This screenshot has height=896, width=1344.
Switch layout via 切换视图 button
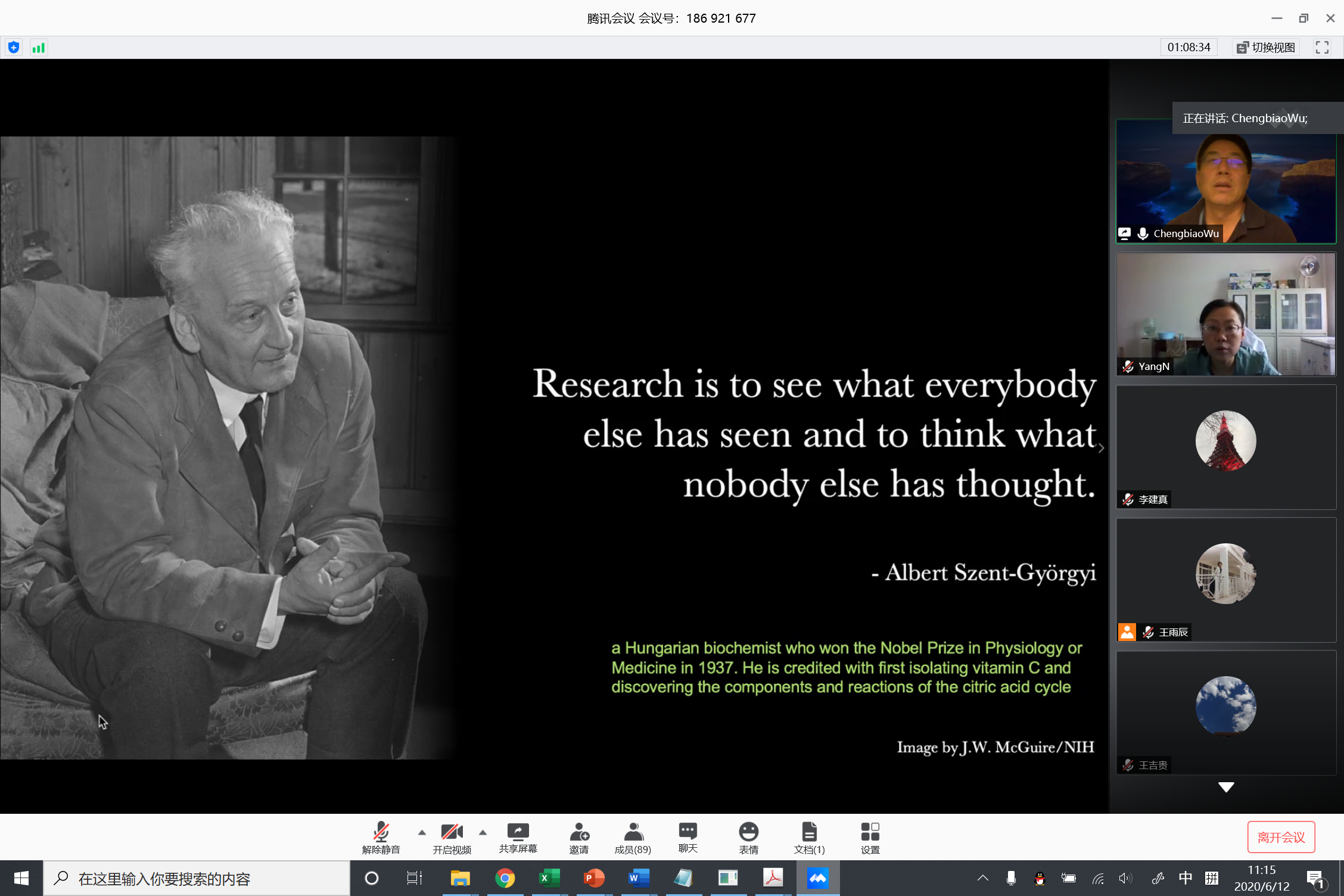click(1266, 48)
